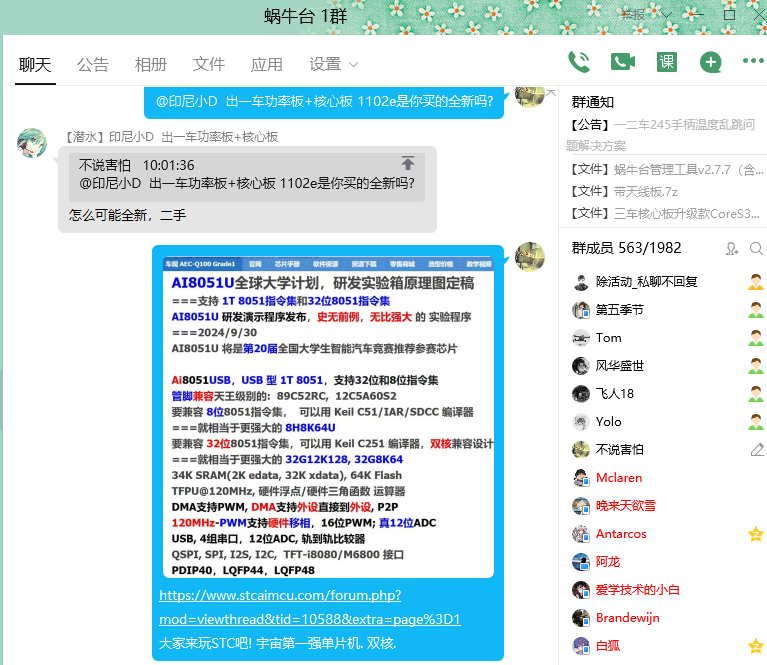Screen dimensions: 767x665
Task: Click the admin badge beside 除活动_私聊不回复
Action: (x=756, y=281)
